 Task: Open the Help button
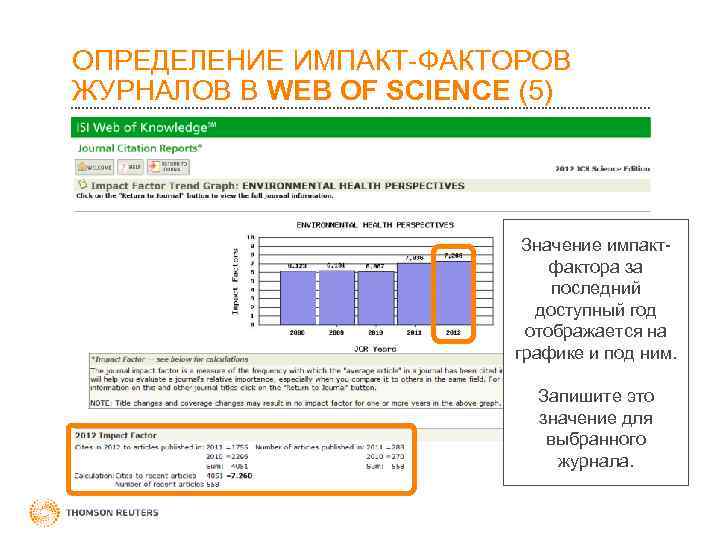tap(131, 167)
